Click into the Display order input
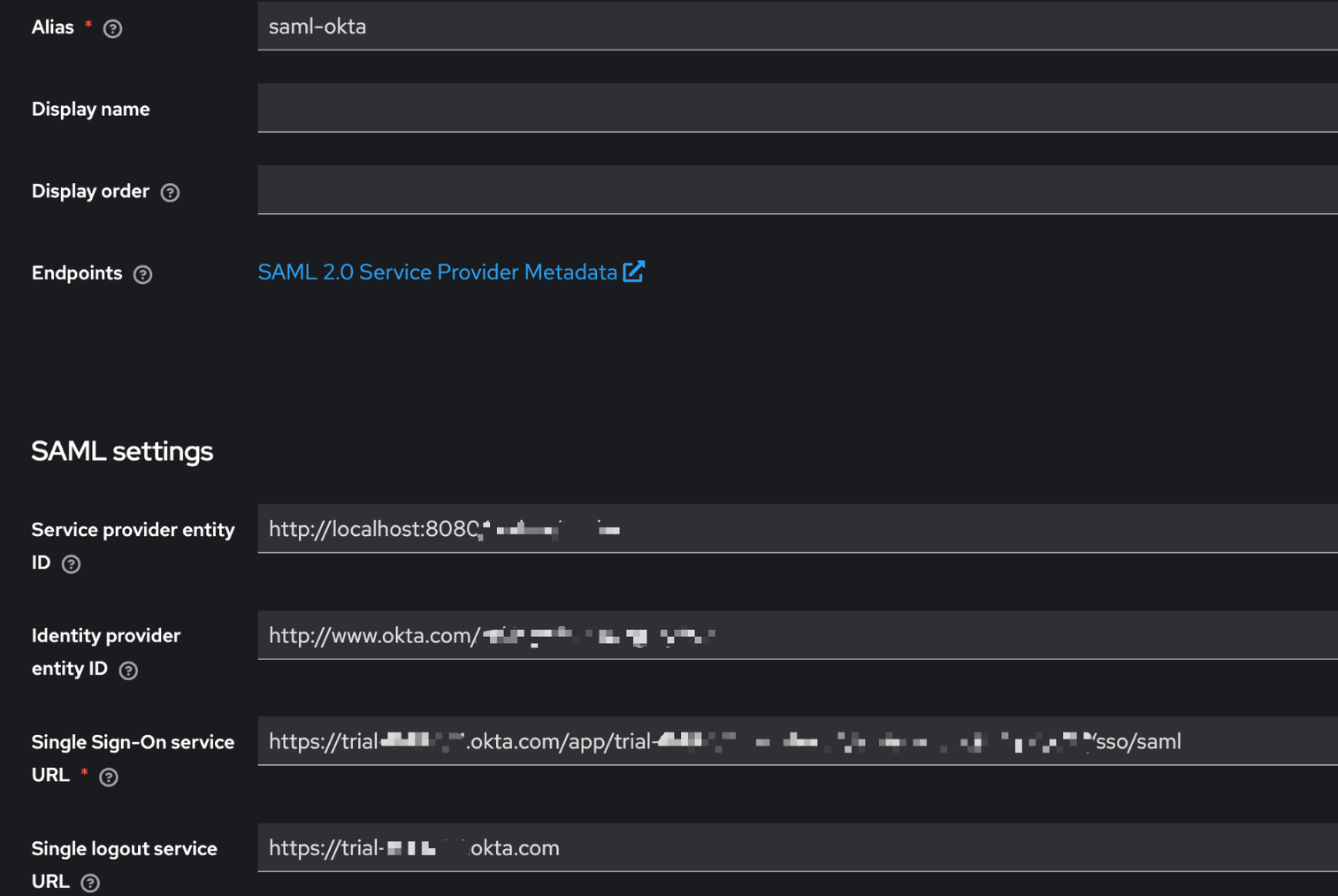Screen dimensions: 1338x896 (x=798, y=190)
